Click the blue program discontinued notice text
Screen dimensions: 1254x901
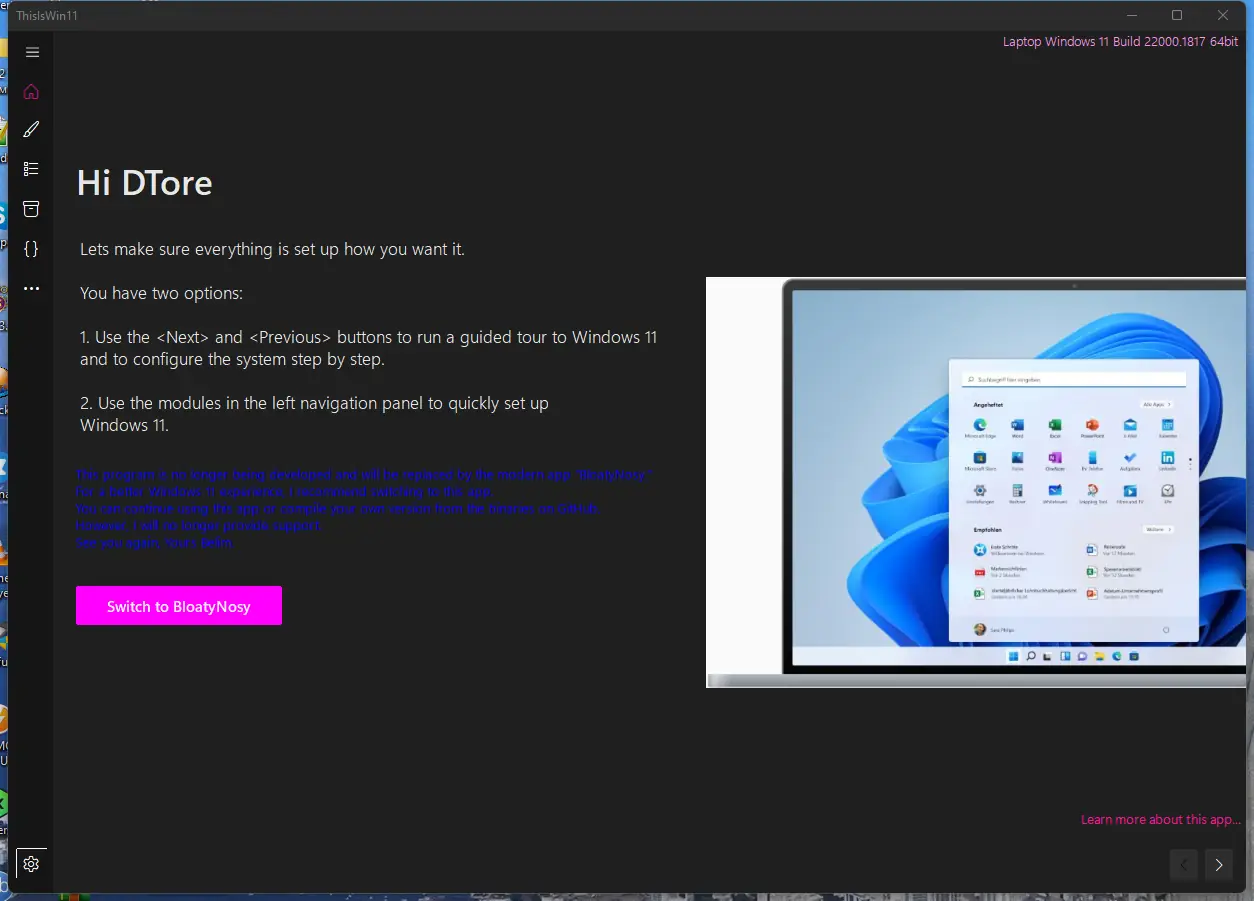point(364,508)
